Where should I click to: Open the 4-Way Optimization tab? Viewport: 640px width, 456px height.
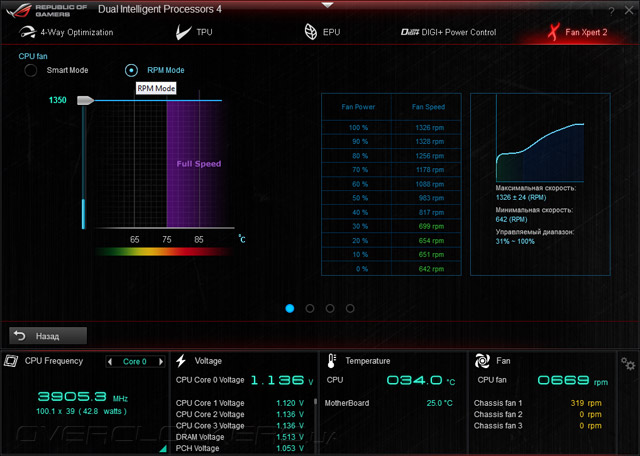(66, 32)
